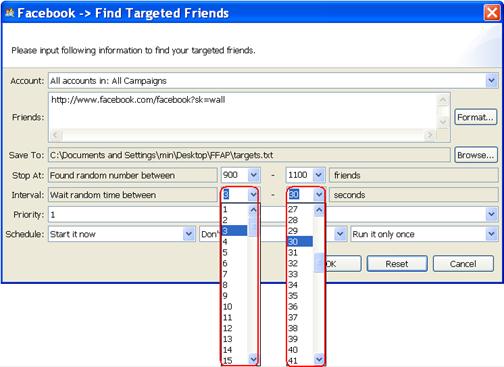Screen dimensions: 504x367
Task: Select 41 from maximum seconds list
Action: [300, 360]
